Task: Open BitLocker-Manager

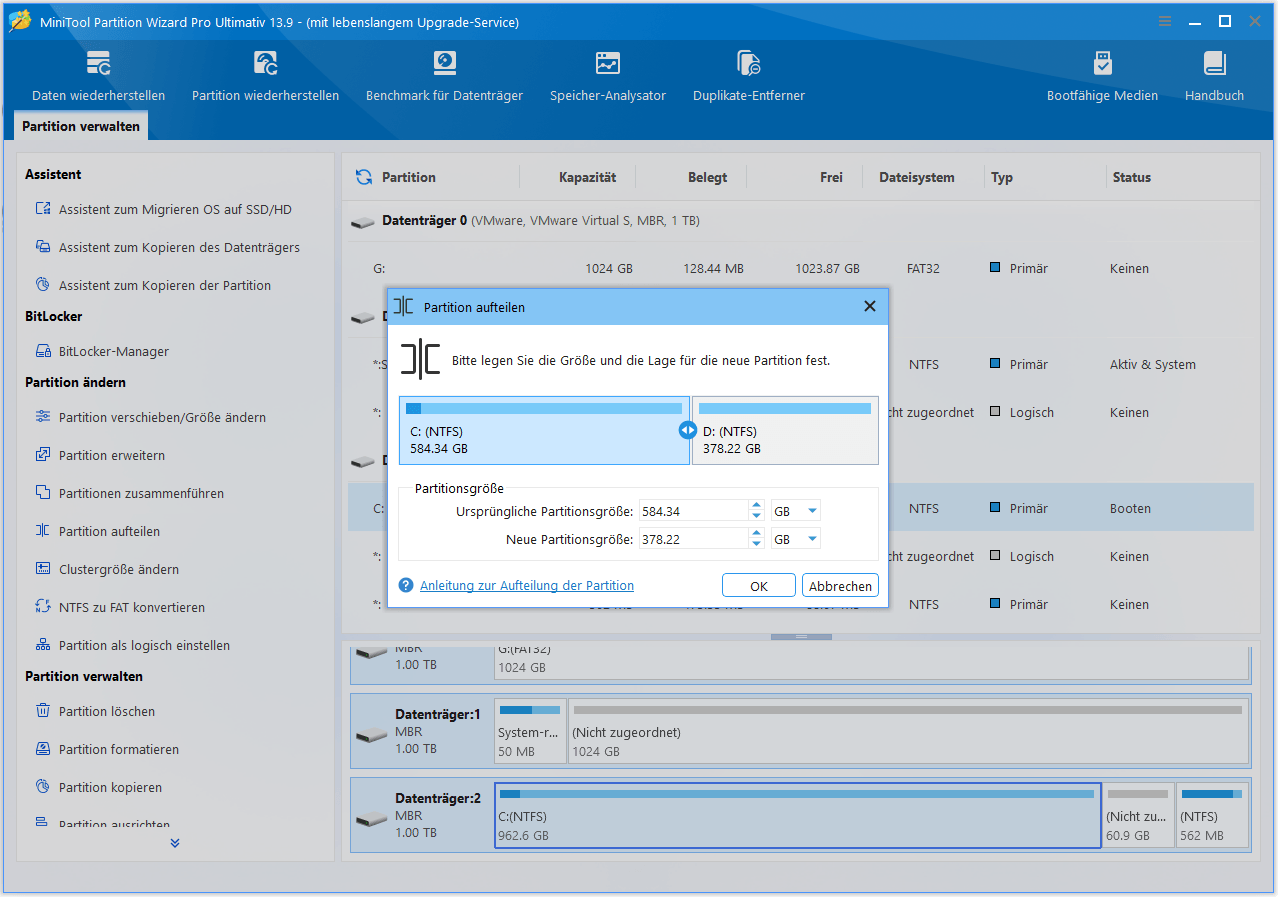Action: 113,351
